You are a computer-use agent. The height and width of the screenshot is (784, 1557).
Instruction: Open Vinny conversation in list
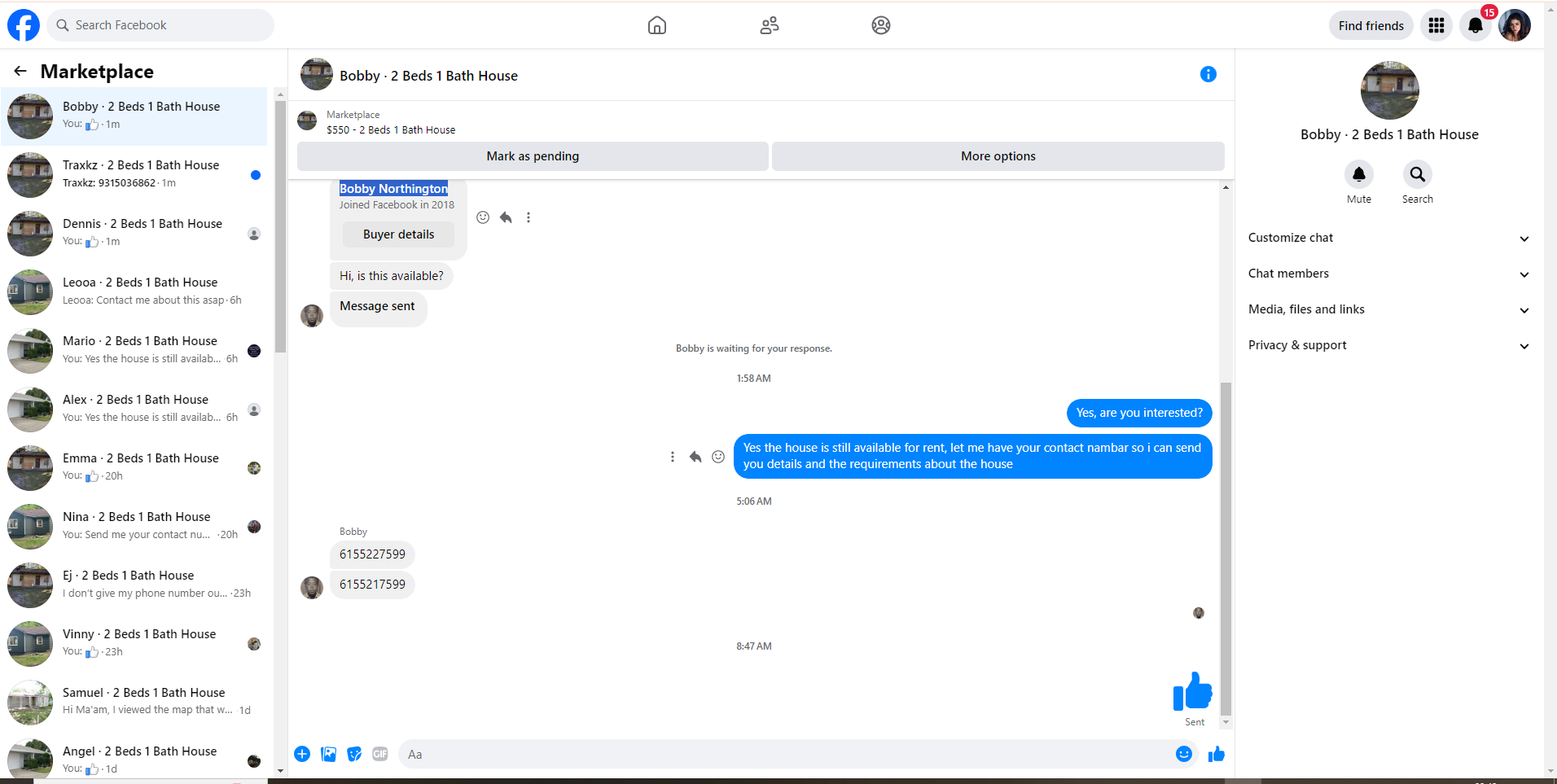tap(134, 644)
